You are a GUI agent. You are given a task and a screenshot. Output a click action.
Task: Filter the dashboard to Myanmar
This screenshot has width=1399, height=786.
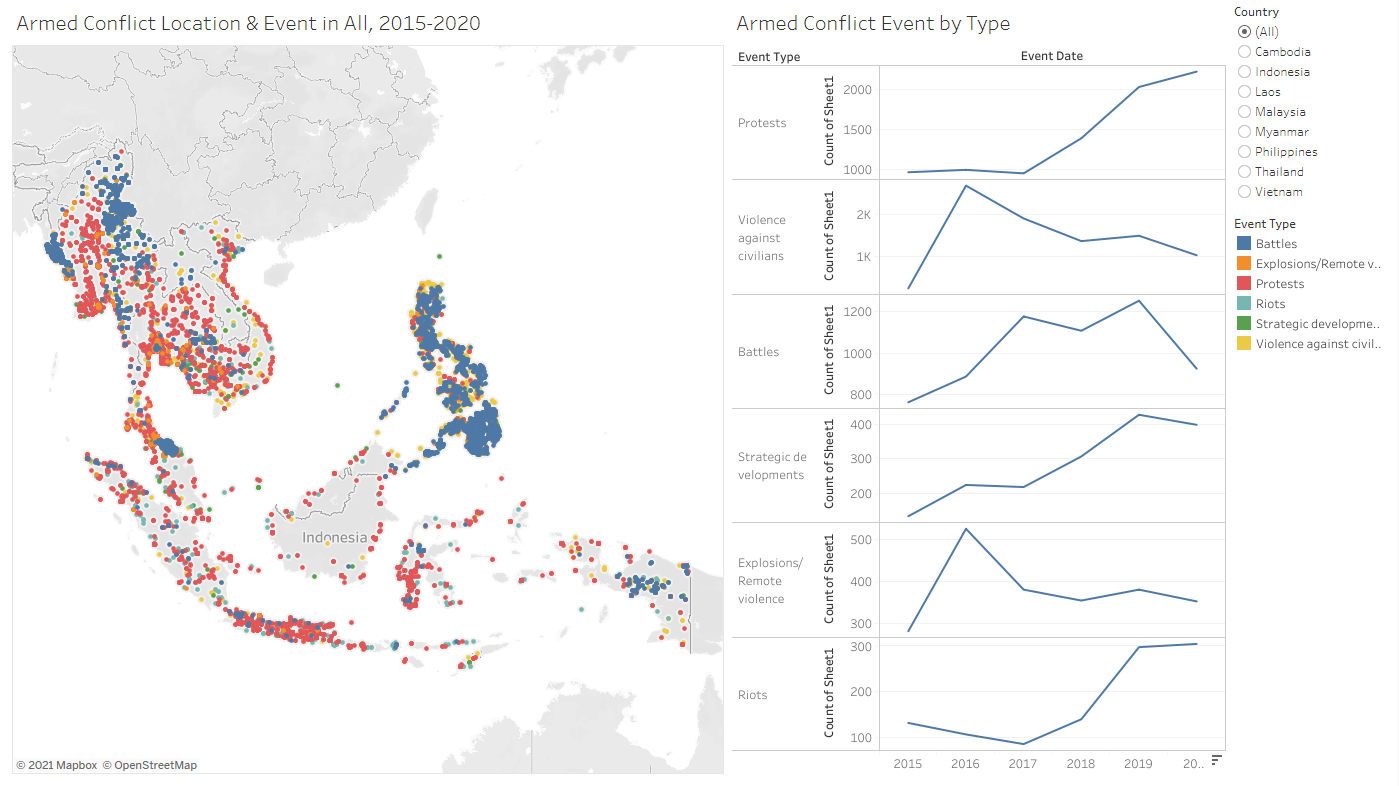pyautogui.click(x=1244, y=132)
